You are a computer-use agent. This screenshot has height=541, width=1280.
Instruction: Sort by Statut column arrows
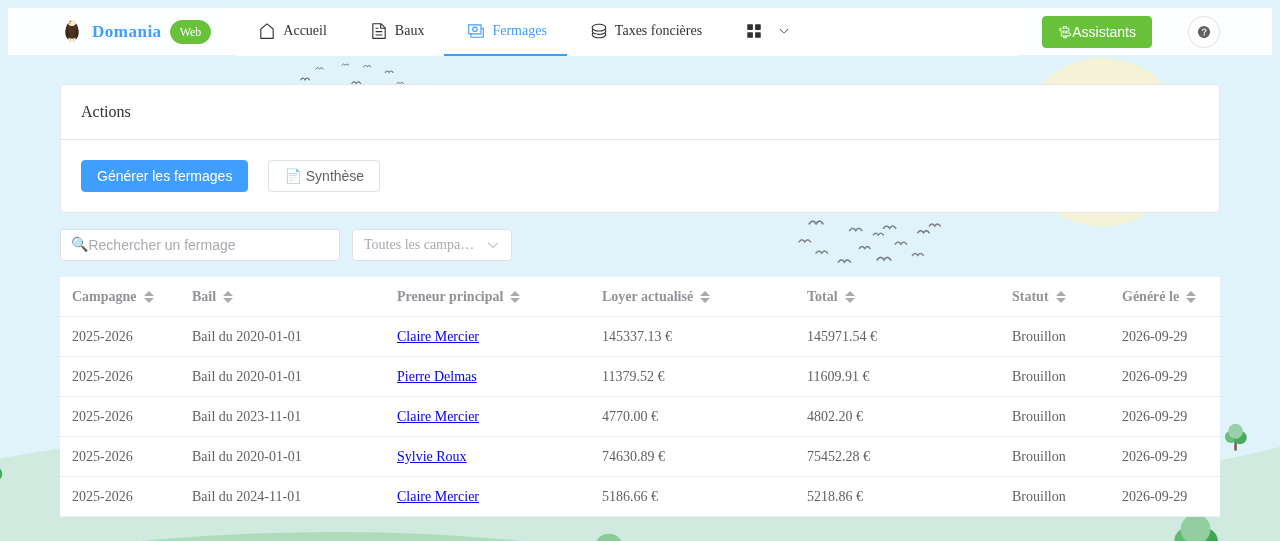(x=1061, y=297)
